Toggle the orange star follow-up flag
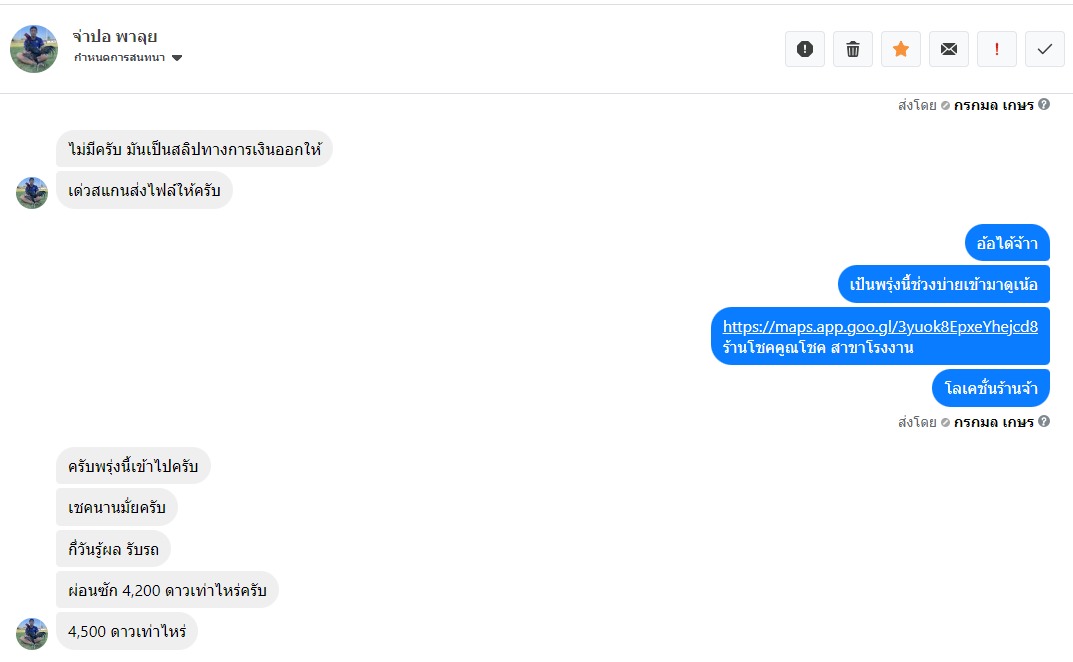The width and height of the screenshot is (1073, 662). pyautogui.click(x=901, y=49)
